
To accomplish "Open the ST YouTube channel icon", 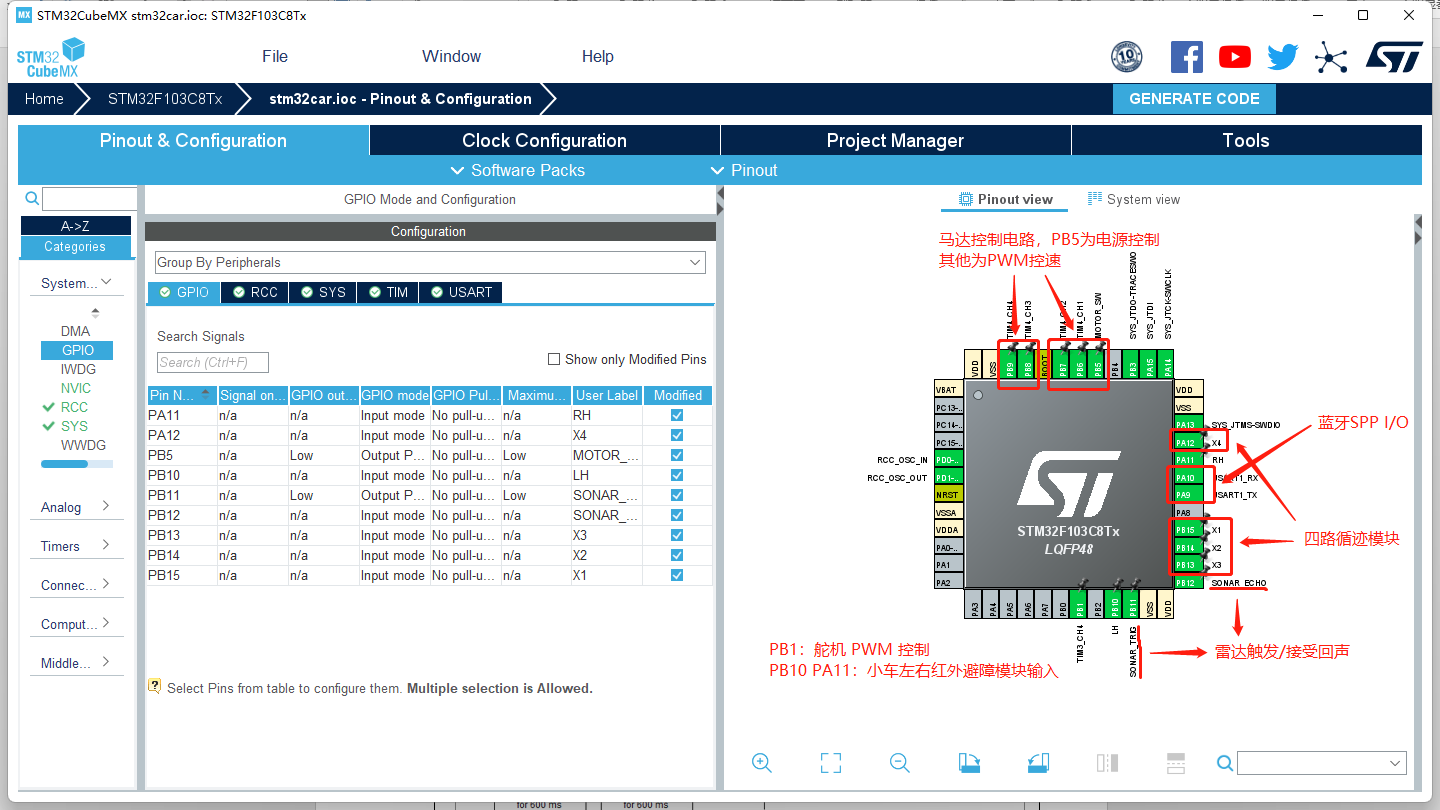I will (1235, 57).
